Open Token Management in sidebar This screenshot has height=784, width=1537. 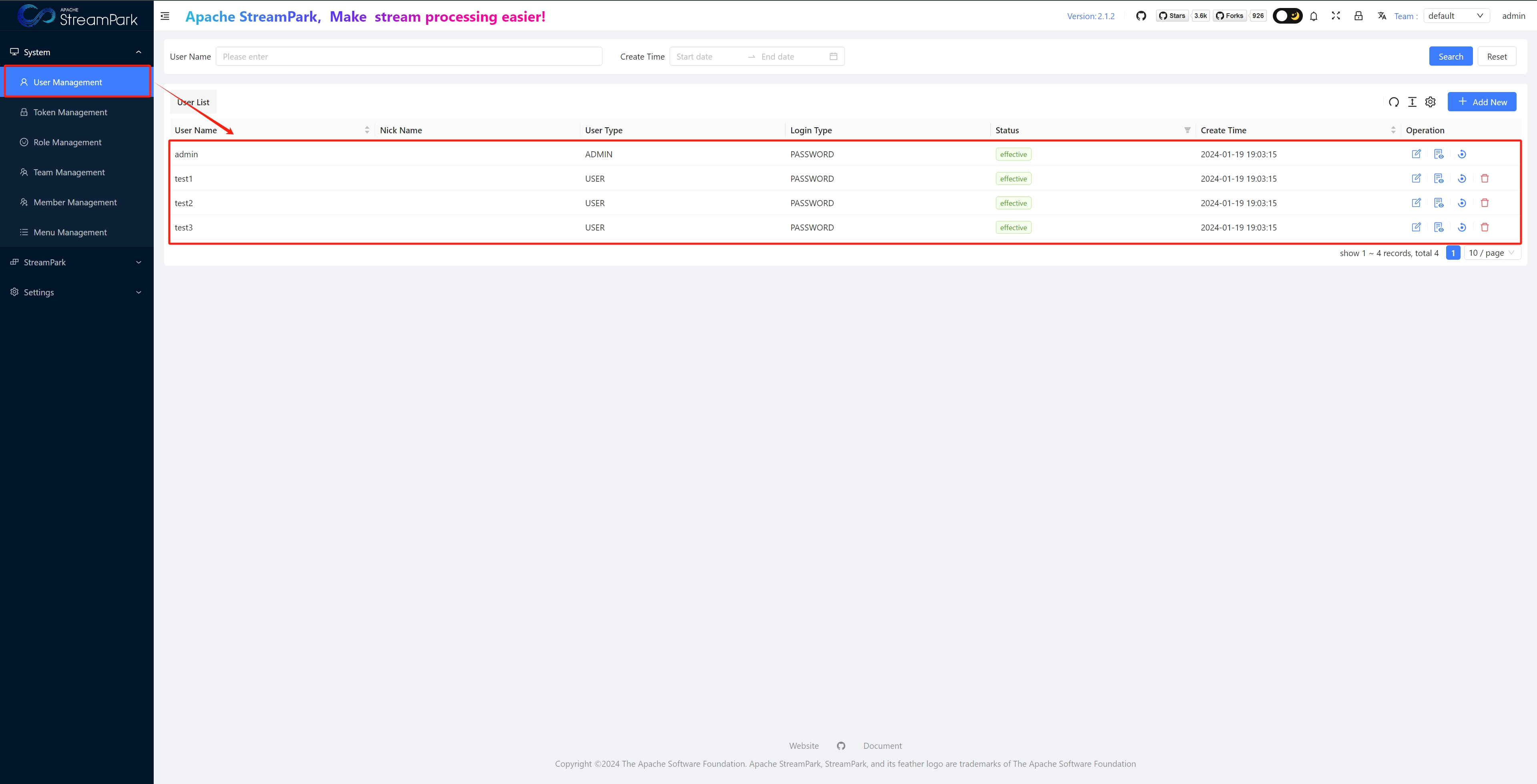(x=70, y=112)
